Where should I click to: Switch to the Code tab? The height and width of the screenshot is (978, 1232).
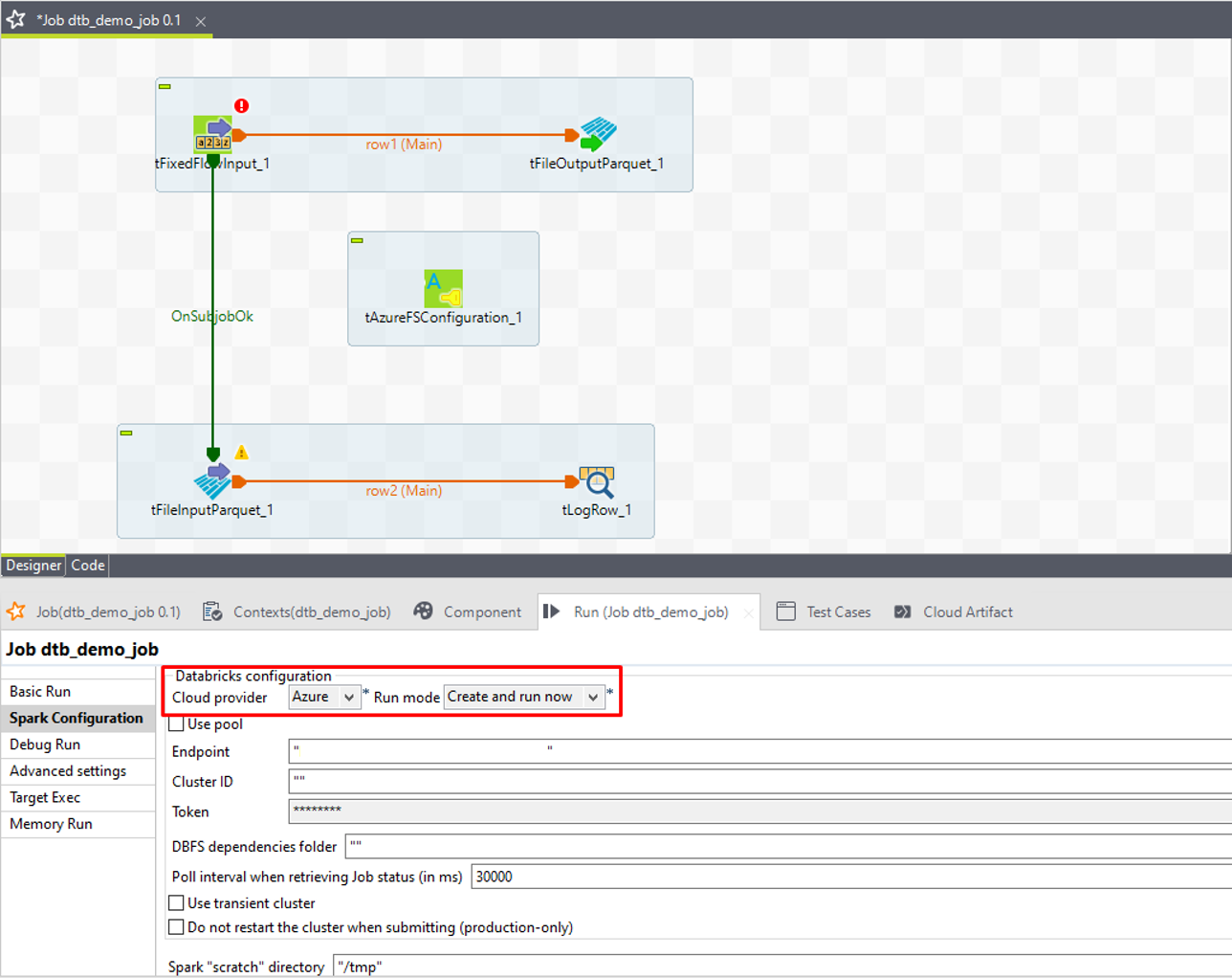88,566
